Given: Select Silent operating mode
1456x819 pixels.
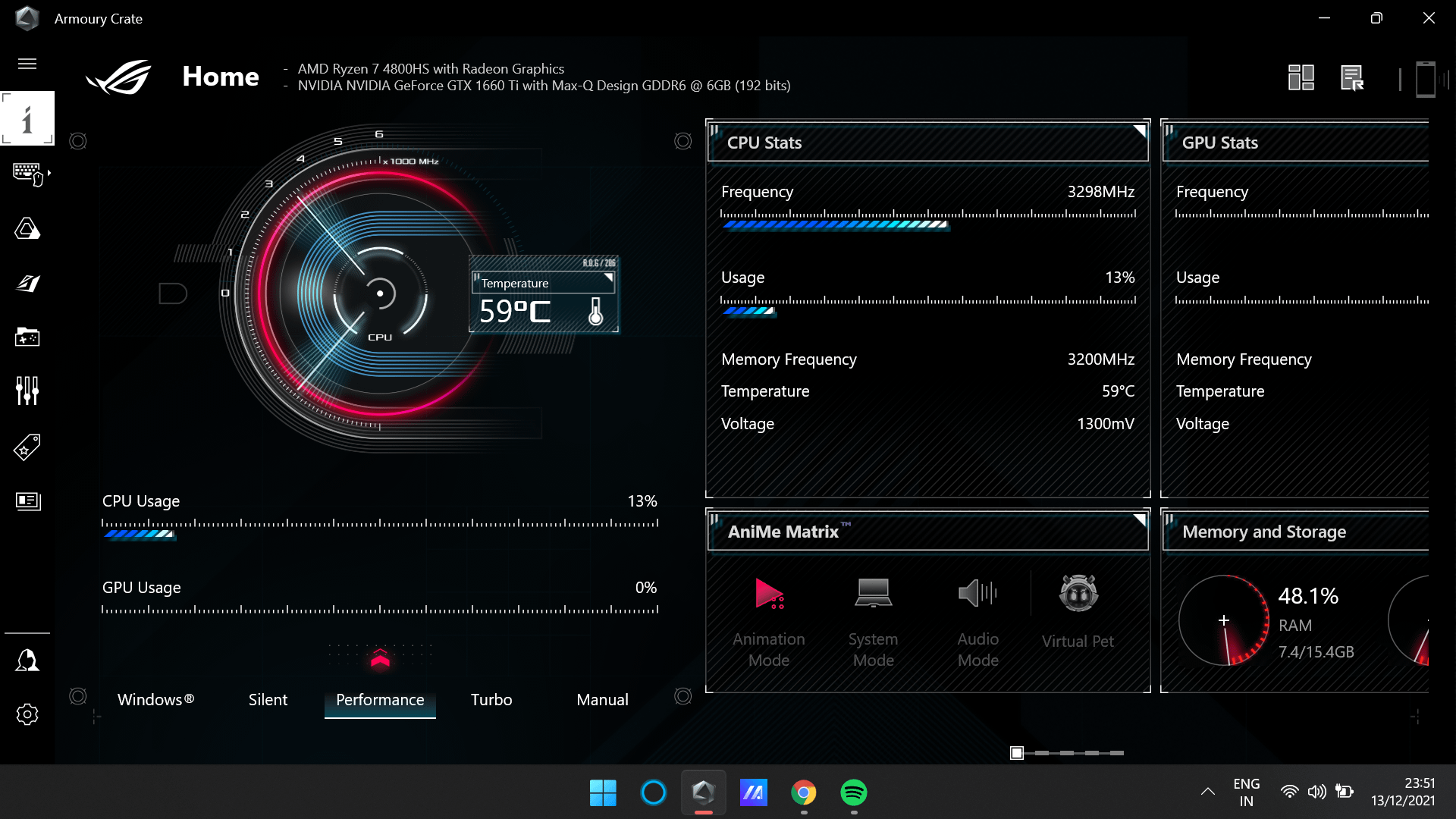Looking at the screenshot, I should point(268,699).
